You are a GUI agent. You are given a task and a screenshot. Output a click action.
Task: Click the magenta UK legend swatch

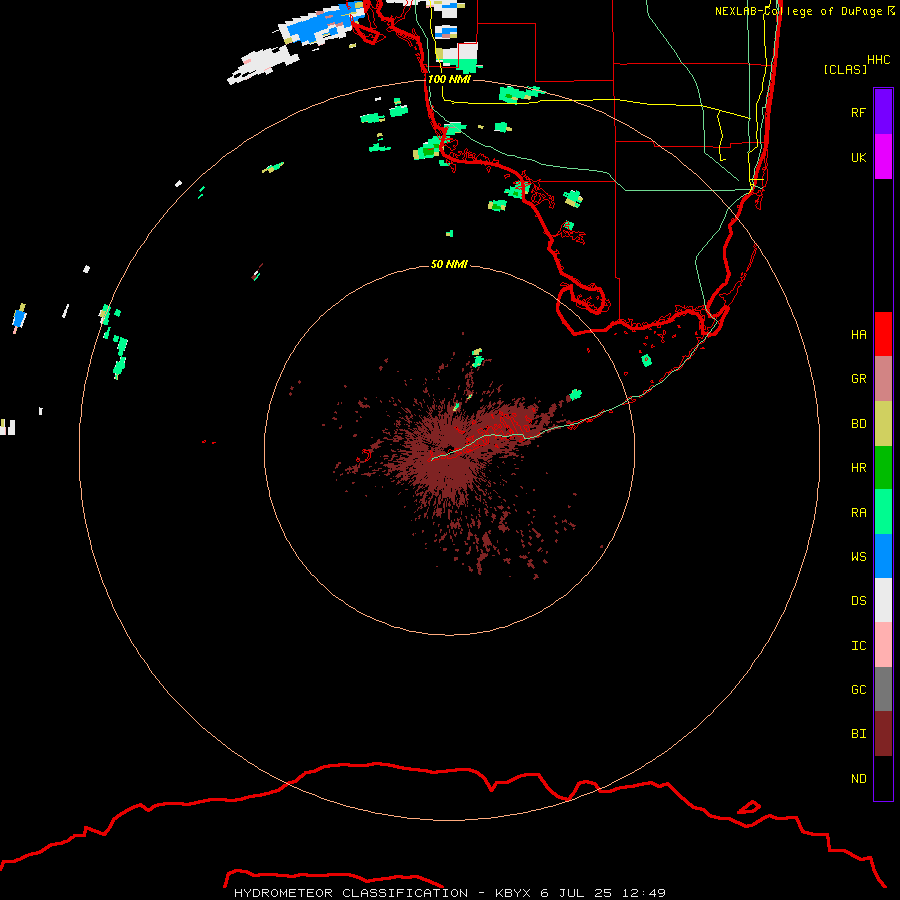pos(883,157)
